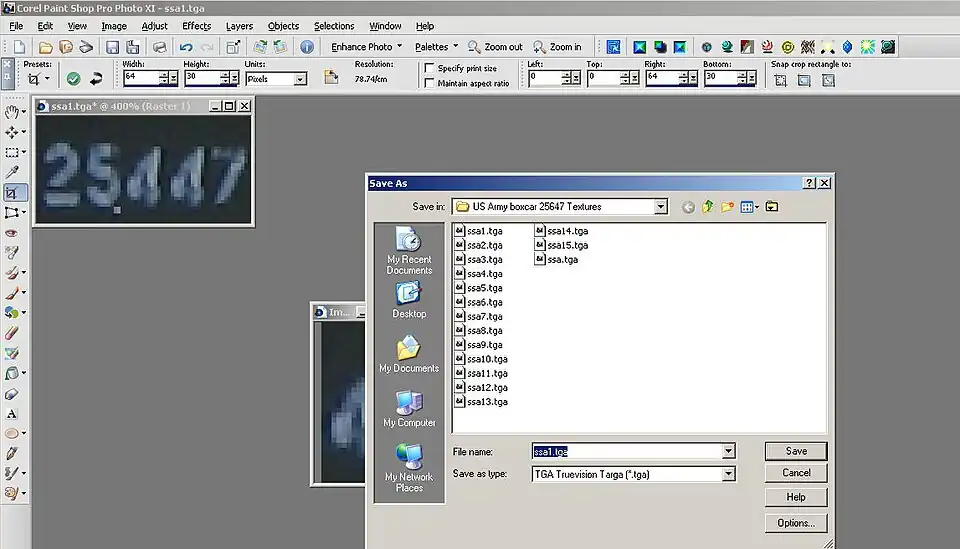
Task: Enable Specify print size checkbox
Action: point(430,68)
